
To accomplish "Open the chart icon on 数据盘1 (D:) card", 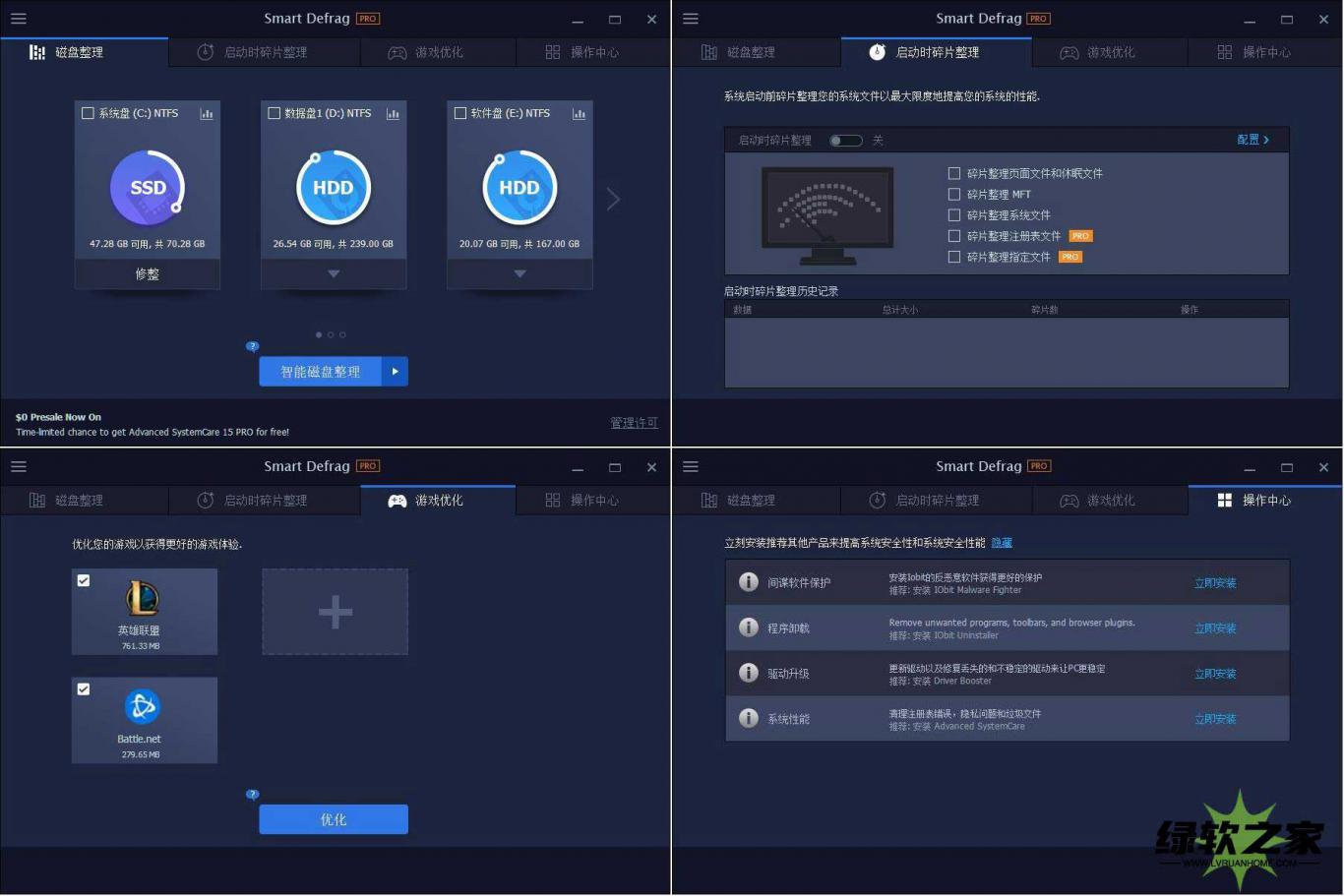I will tap(393, 114).
